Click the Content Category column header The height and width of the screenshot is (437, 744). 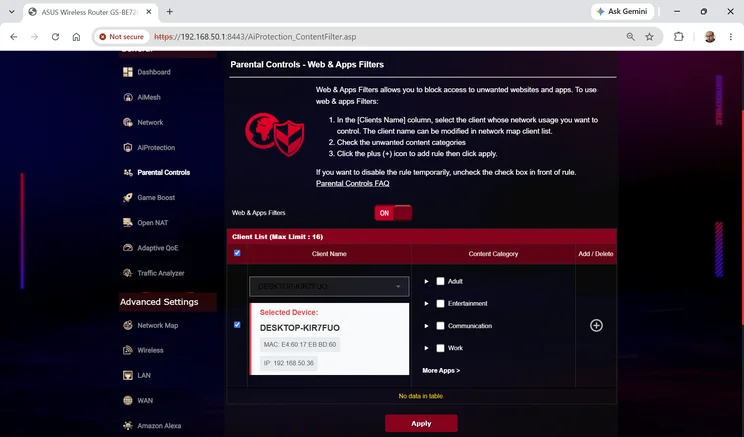pyautogui.click(x=493, y=254)
